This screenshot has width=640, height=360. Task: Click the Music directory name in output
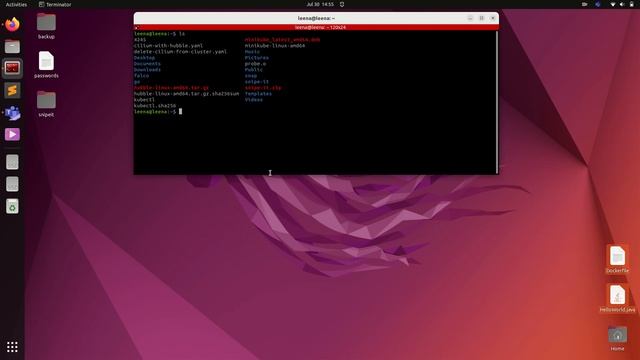click(x=252, y=52)
